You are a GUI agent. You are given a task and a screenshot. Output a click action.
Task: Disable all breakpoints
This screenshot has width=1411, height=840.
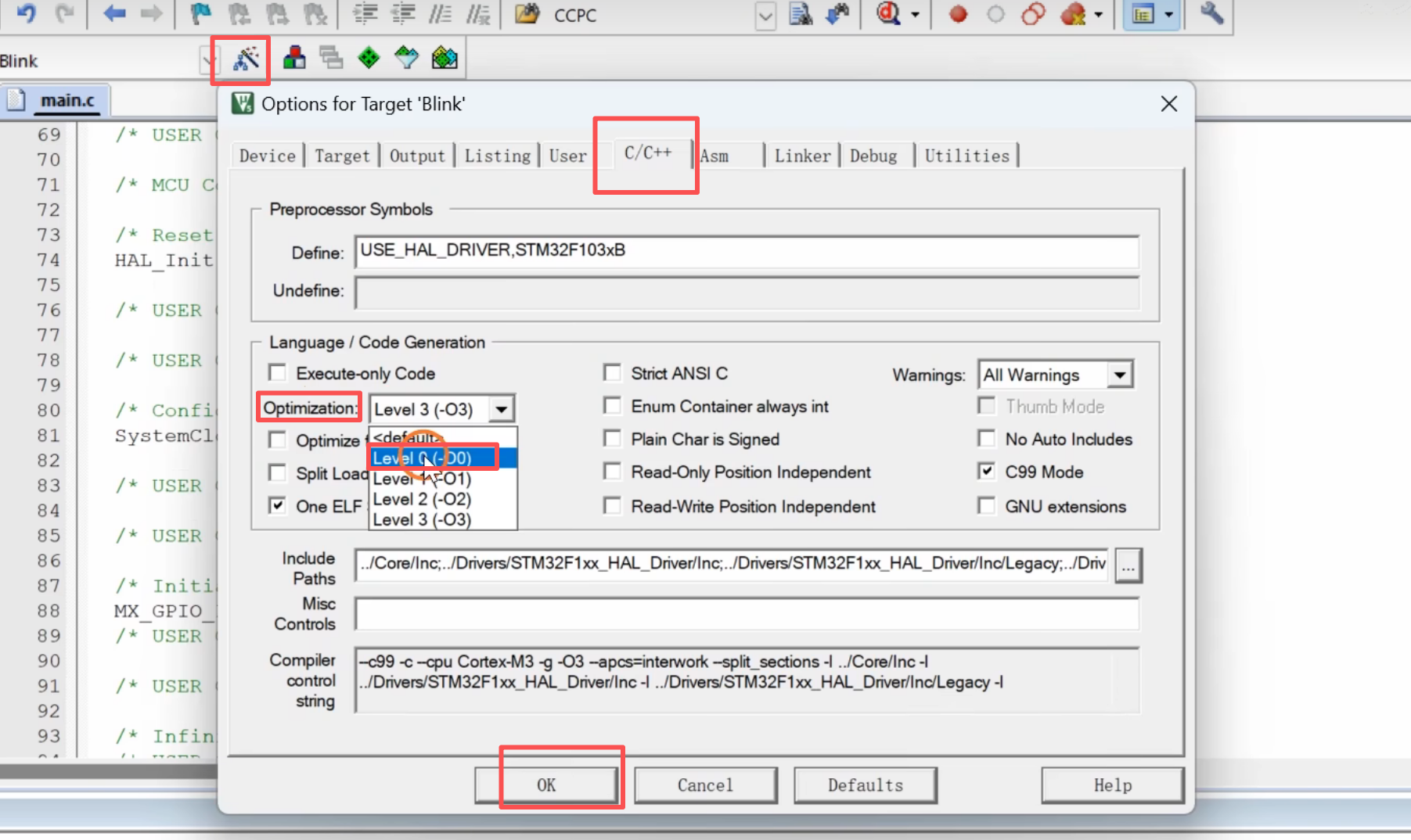(1033, 14)
